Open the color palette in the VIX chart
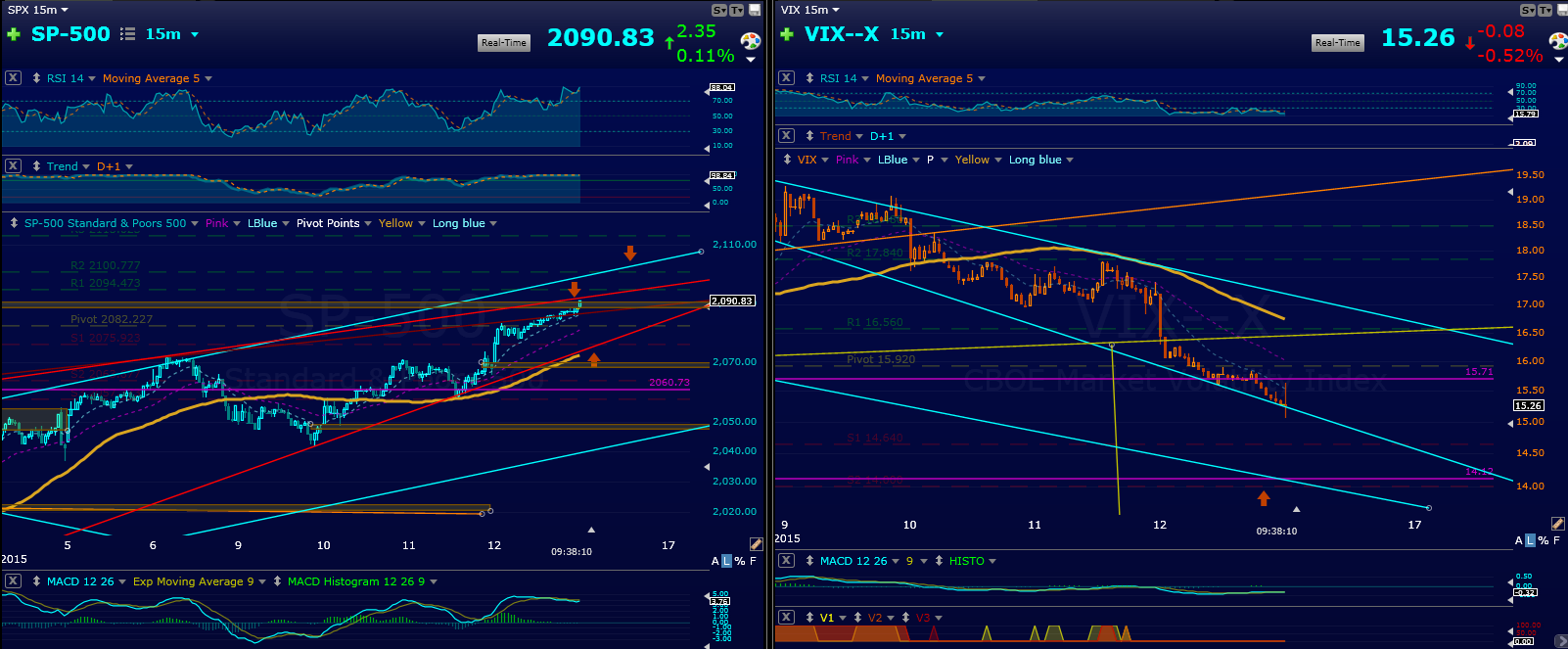 [x=1558, y=41]
